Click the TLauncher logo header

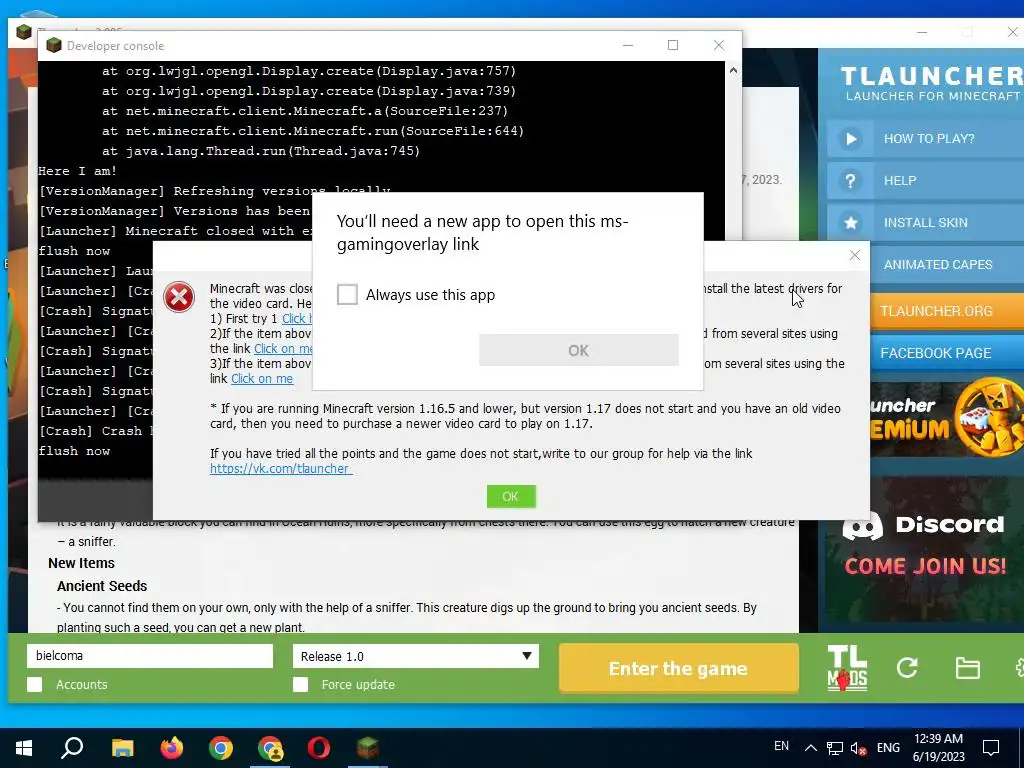pos(931,84)
